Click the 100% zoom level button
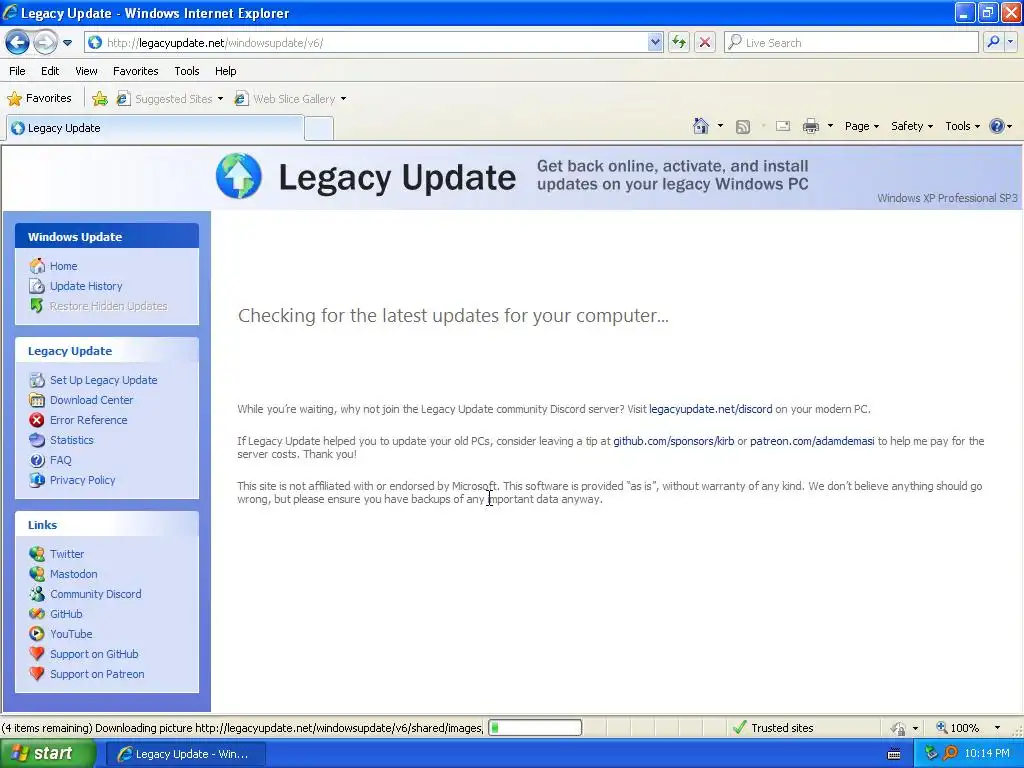 (x=958, y=728)
